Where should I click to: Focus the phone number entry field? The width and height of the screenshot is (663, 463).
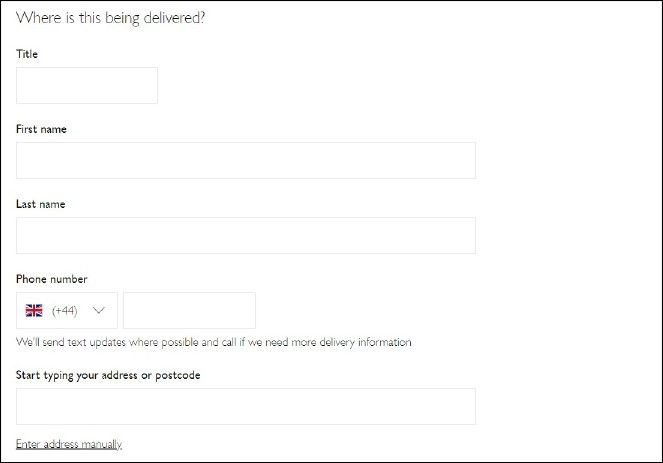[189, 310]
